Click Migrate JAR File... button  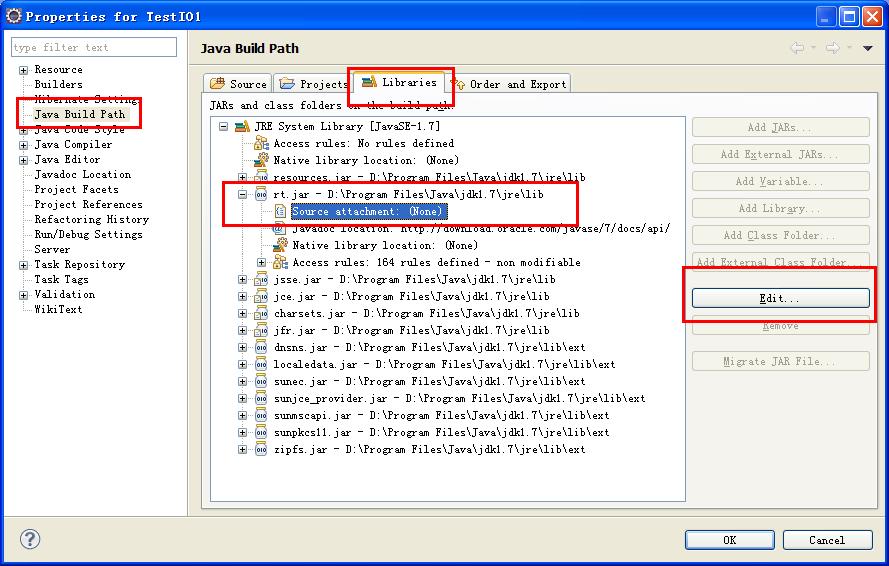780,361
